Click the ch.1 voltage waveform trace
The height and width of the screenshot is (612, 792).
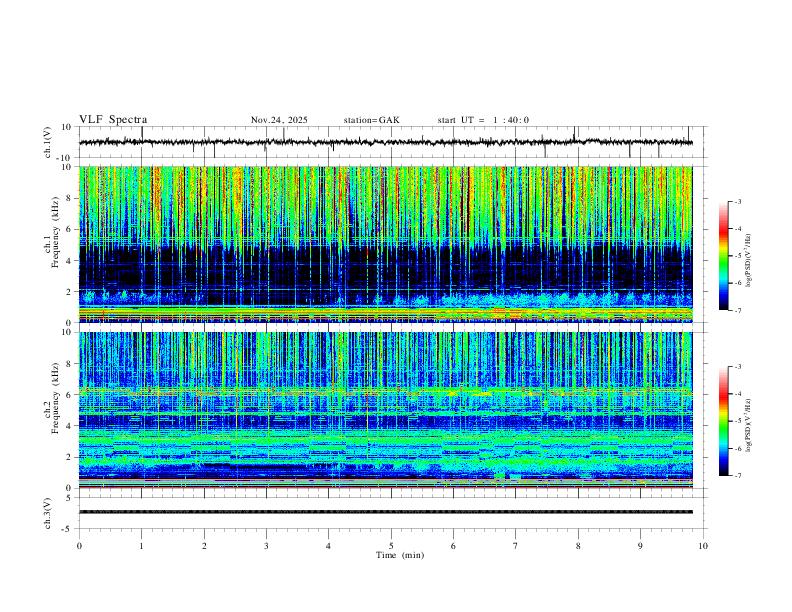point(386,142)
